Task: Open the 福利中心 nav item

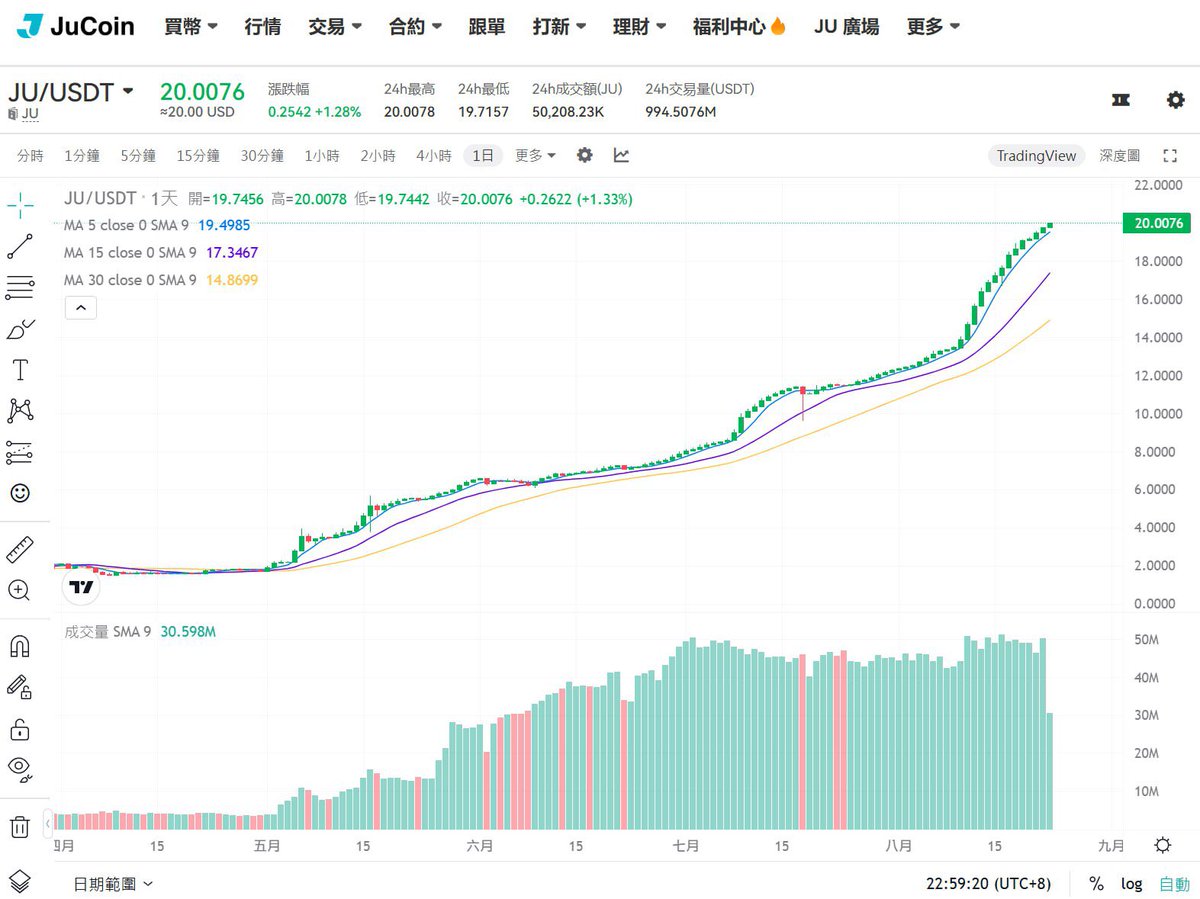Action: click(x=739, y=27)
